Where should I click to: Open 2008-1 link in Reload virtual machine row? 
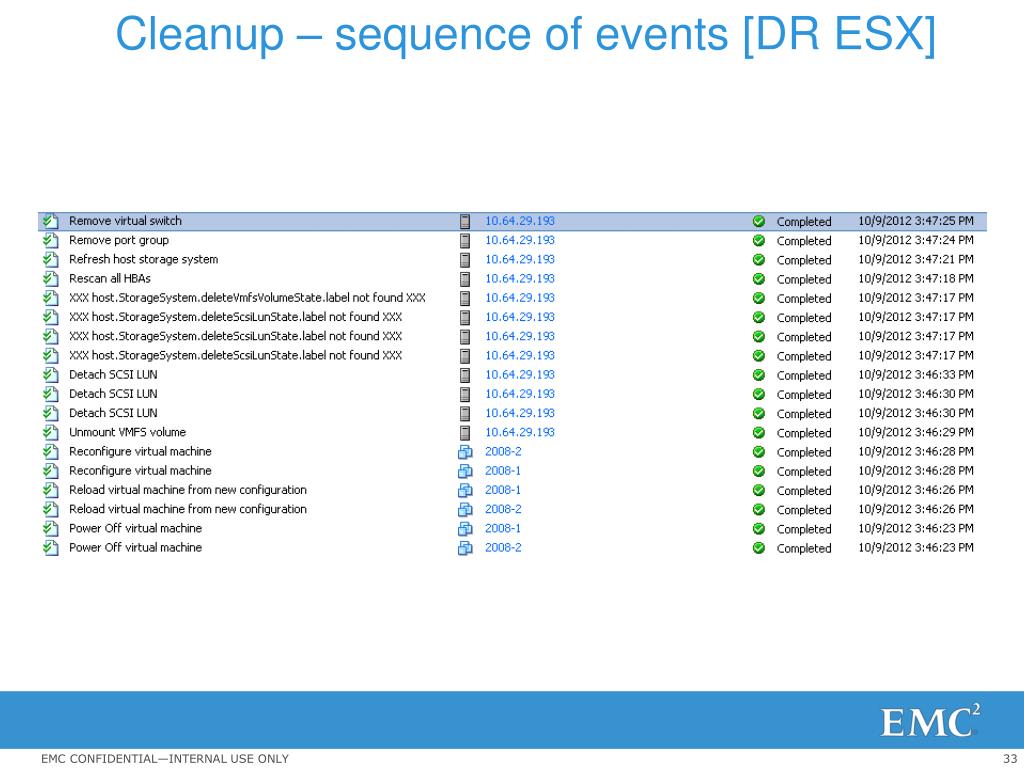point(503,490)
